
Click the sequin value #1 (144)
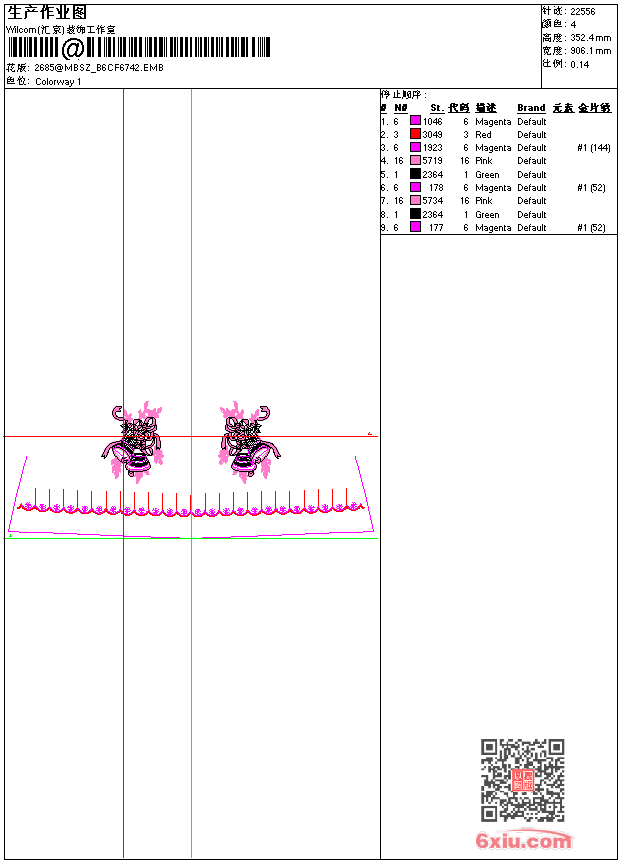[594, 148]
